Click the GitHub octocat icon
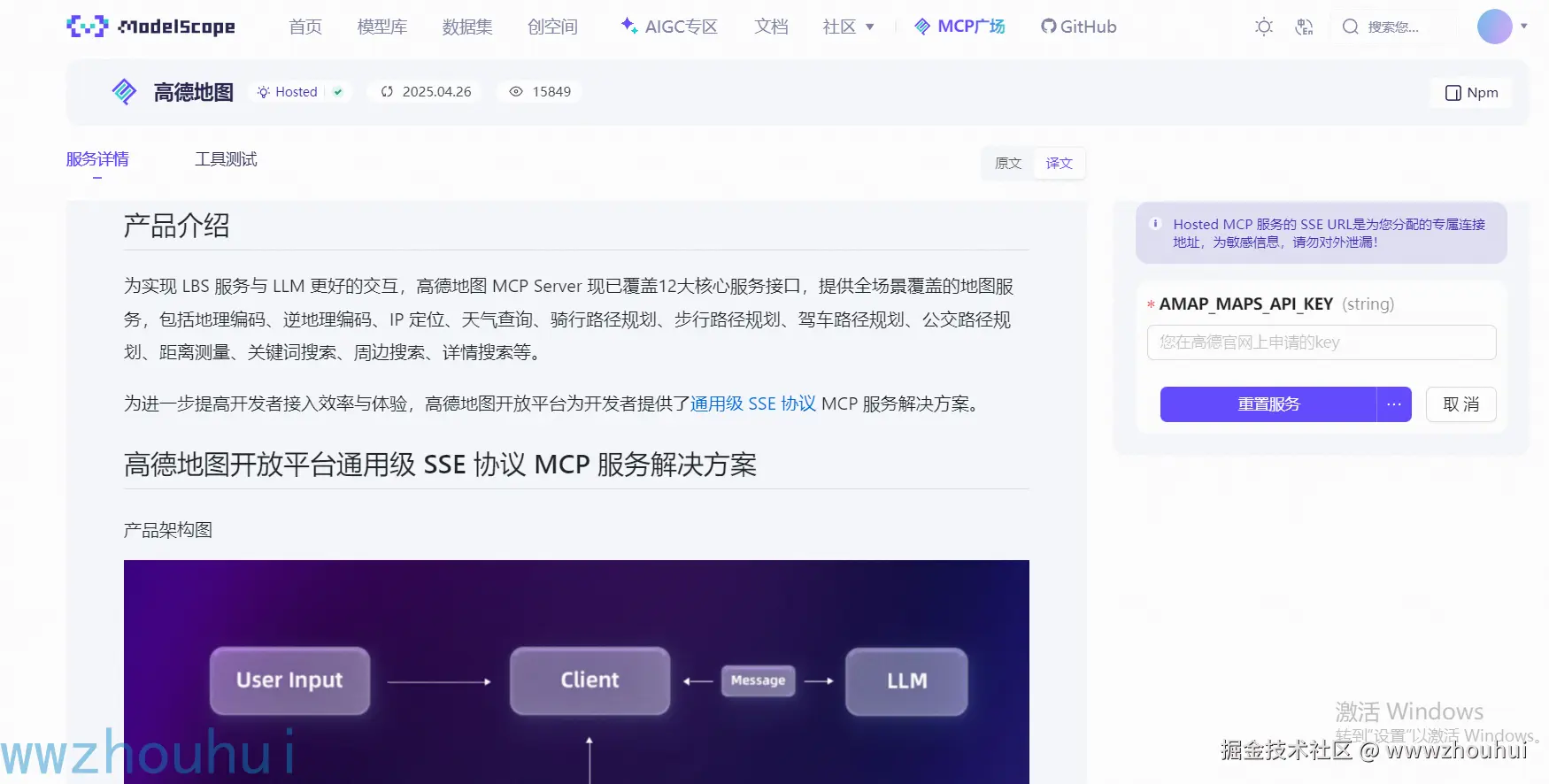The width and height of the screenshot is (1549, 784). coord(1049,27)
